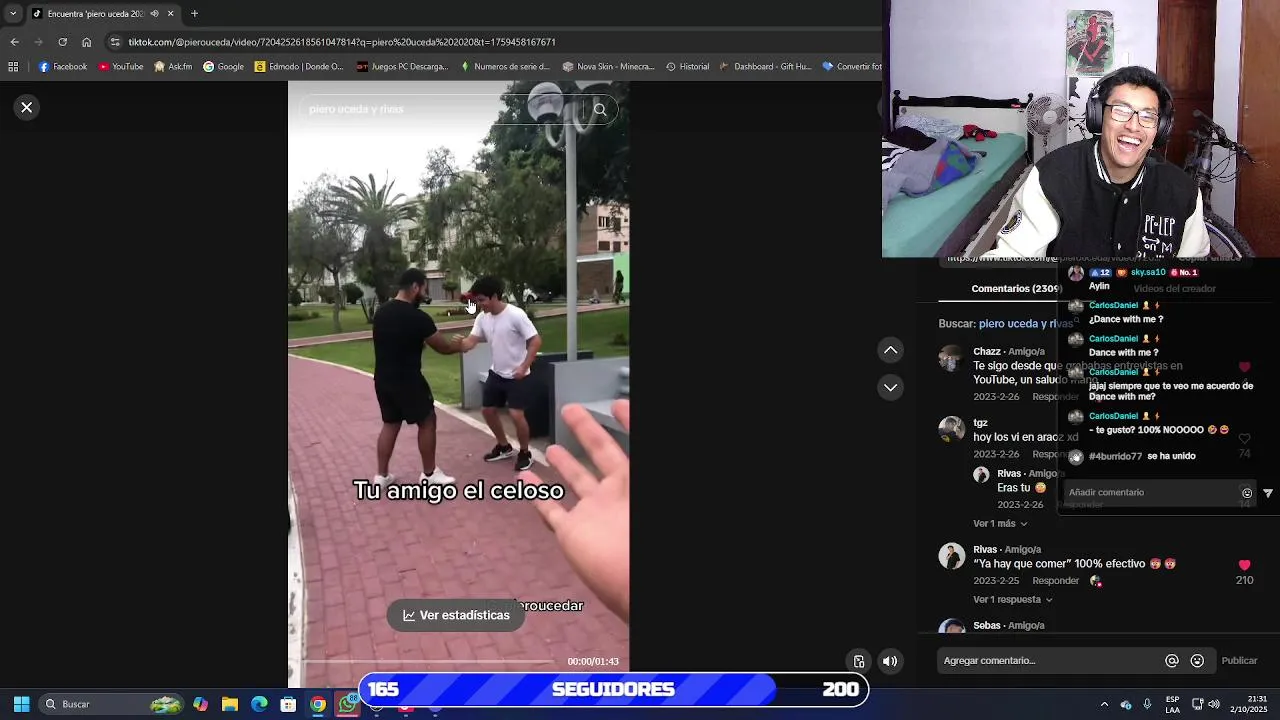Go to next video with down arrow

click(890, 387)
